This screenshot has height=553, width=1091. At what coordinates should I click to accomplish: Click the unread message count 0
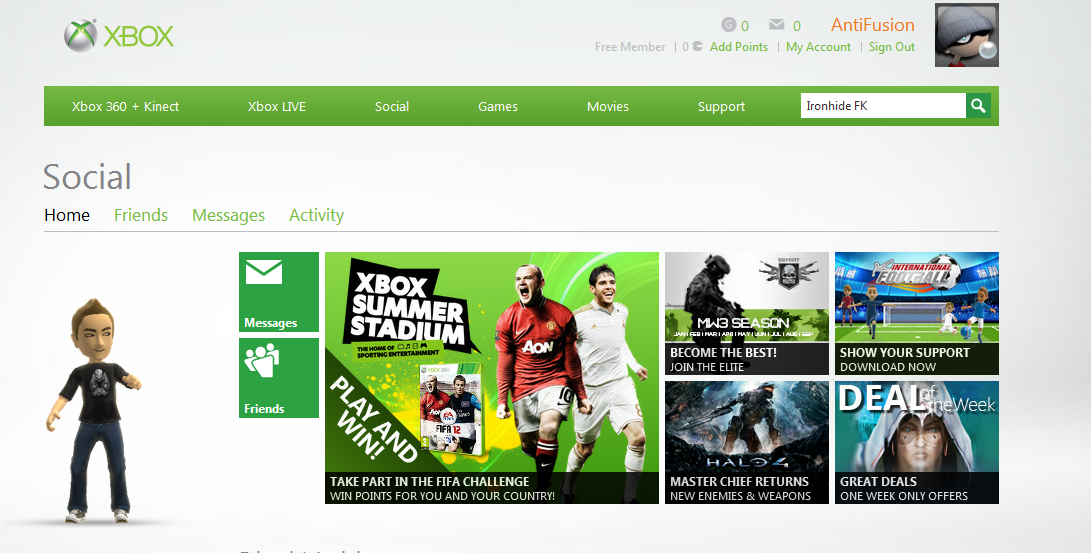797,26
